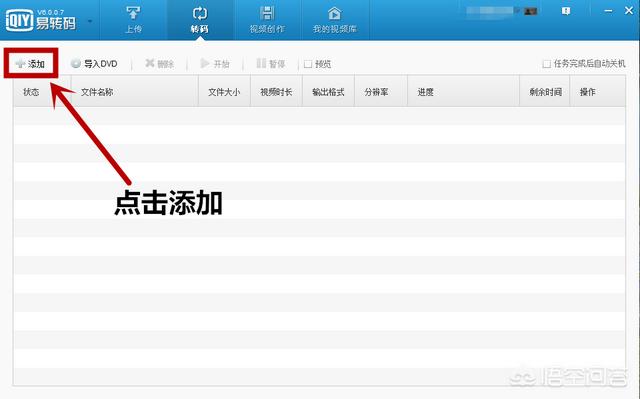Viewport: 640px width, 399px height.
Task: Open the feedback notice icon in title bar
Action: pos(566,11)
